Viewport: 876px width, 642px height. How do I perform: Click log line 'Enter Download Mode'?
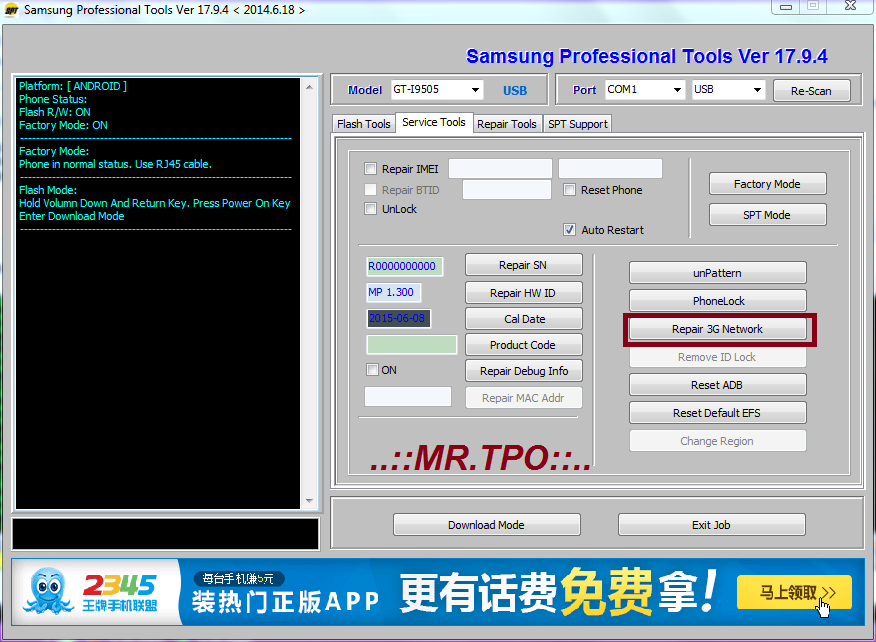(72, 216)
